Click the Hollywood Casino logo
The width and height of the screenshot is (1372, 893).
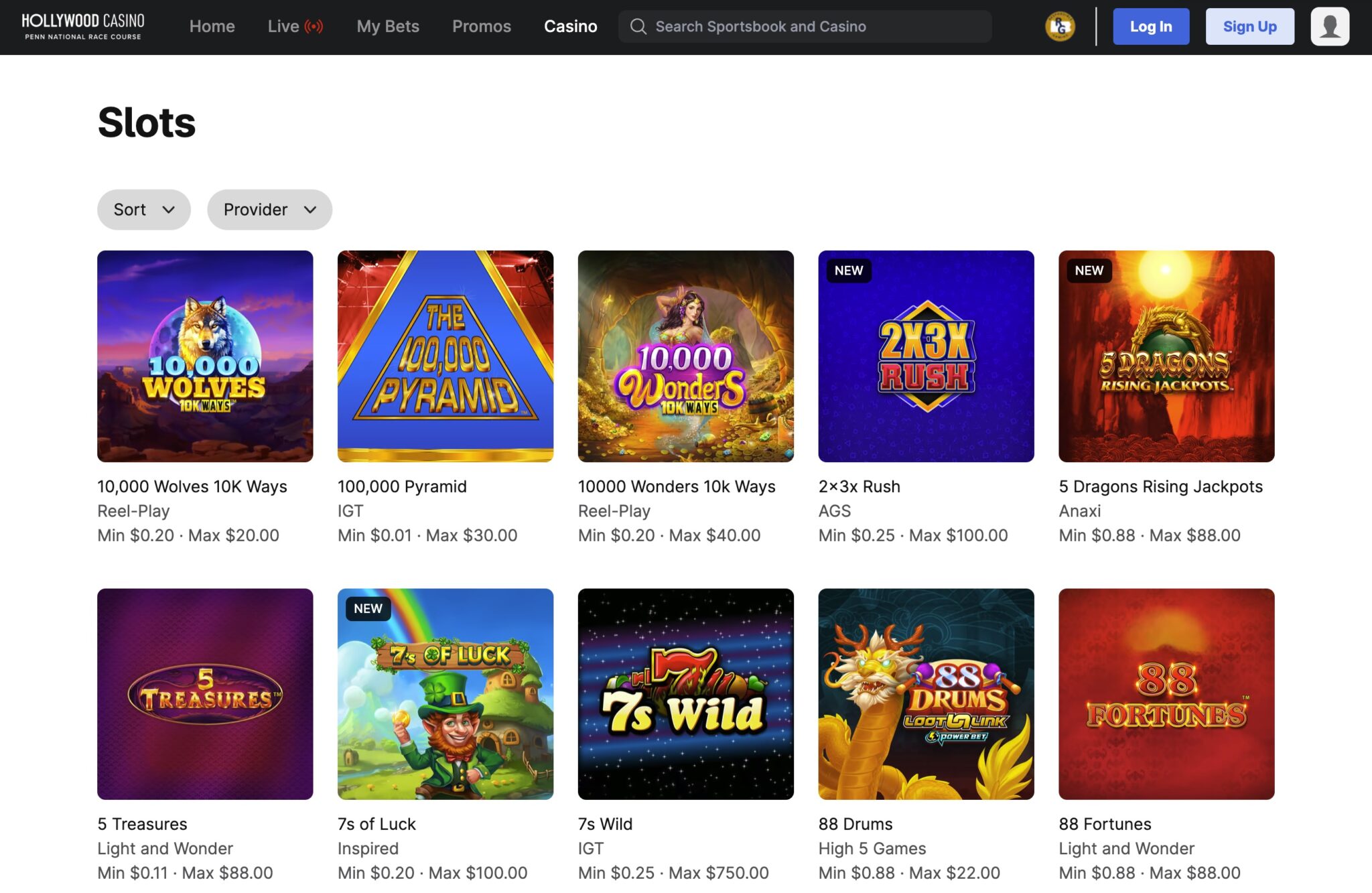(83, 27)
